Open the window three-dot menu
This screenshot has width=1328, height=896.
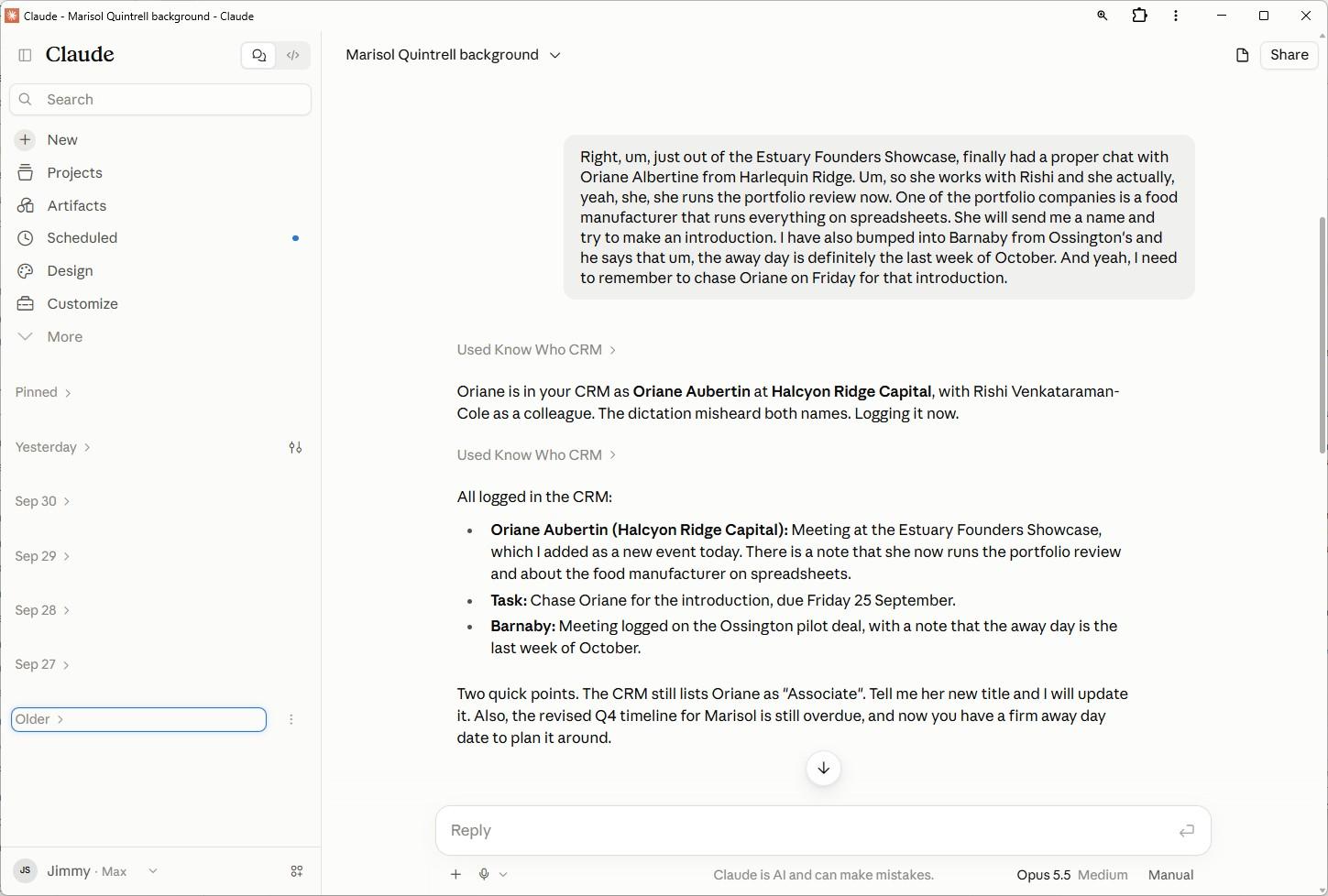click(x=1176, y=16)
